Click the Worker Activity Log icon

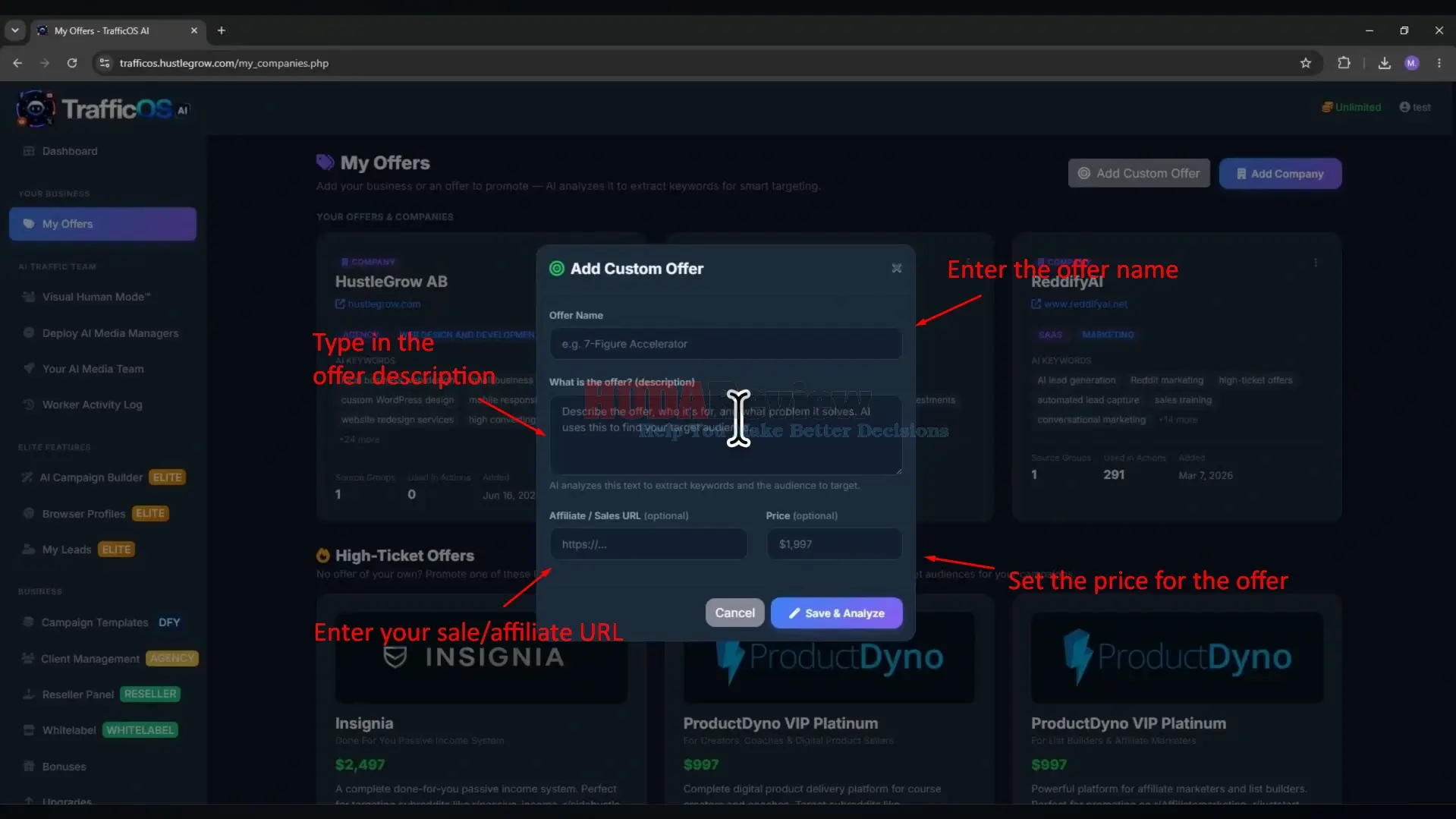(x=29, y=405)
